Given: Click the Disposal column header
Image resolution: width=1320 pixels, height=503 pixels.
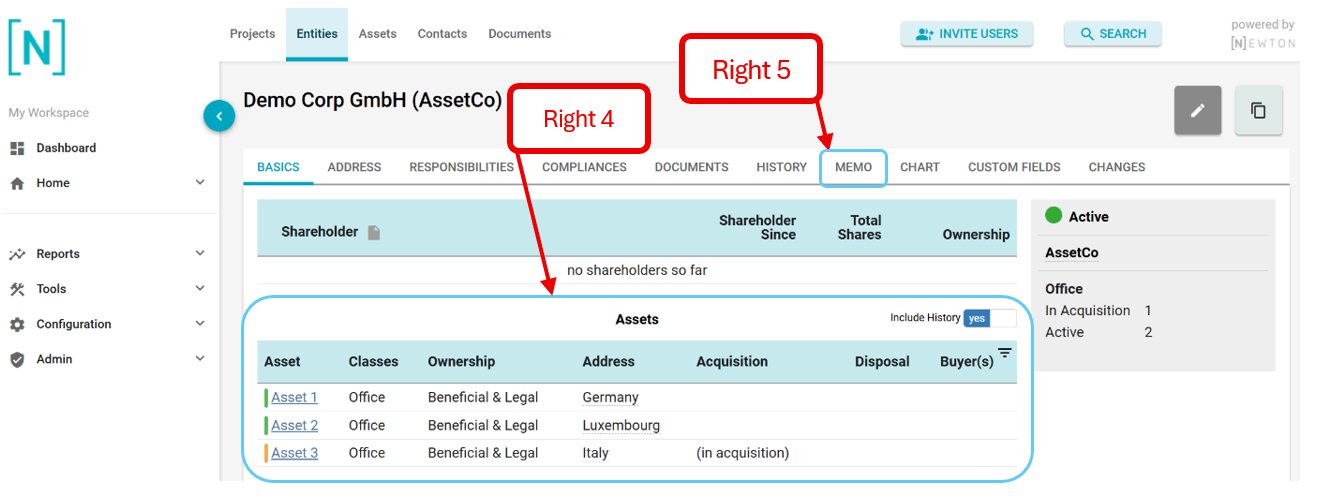Looking at the screenshot, I should (882, 361).
